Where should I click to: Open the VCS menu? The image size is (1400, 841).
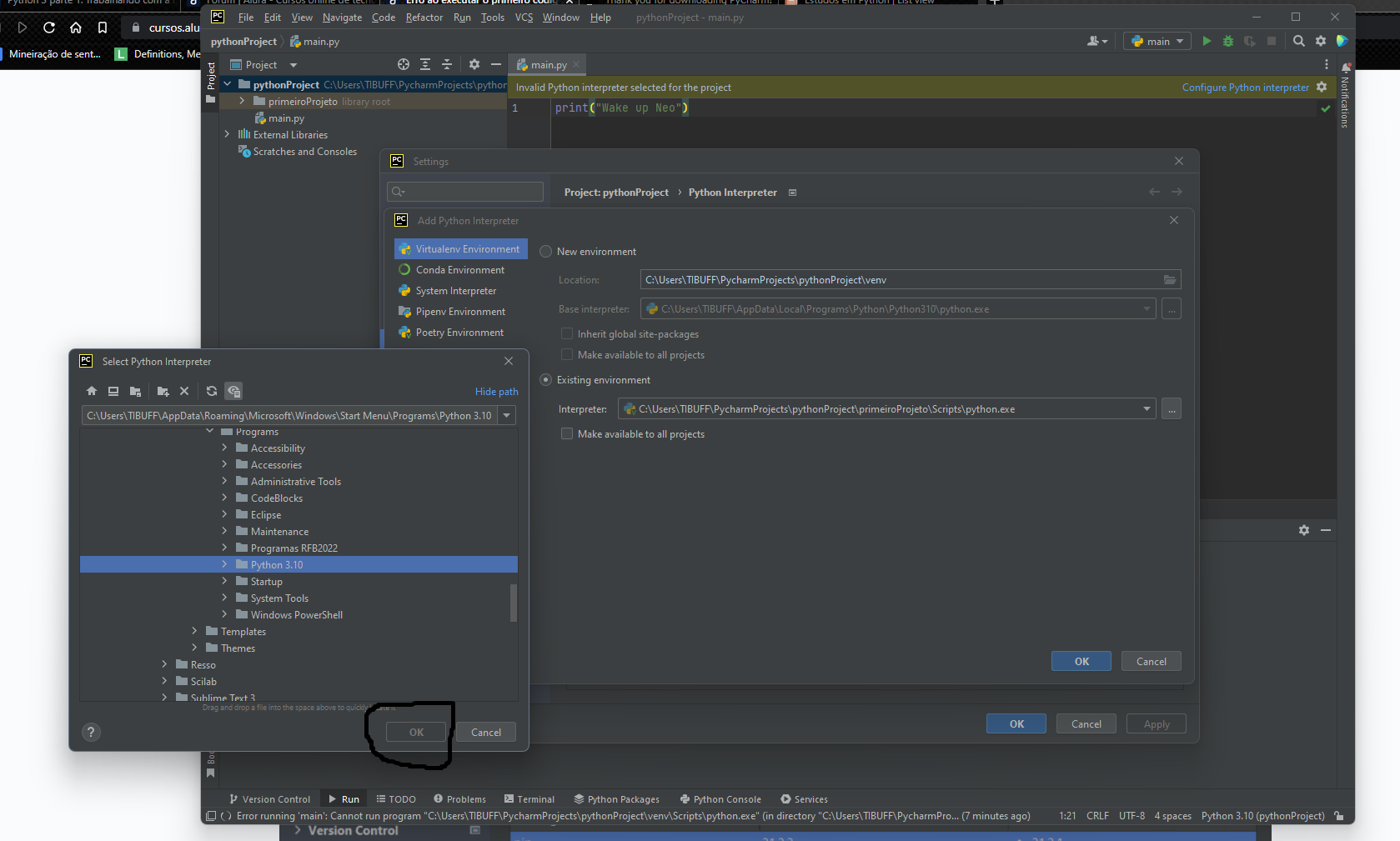pyautogui.click(x=524, y=18)
